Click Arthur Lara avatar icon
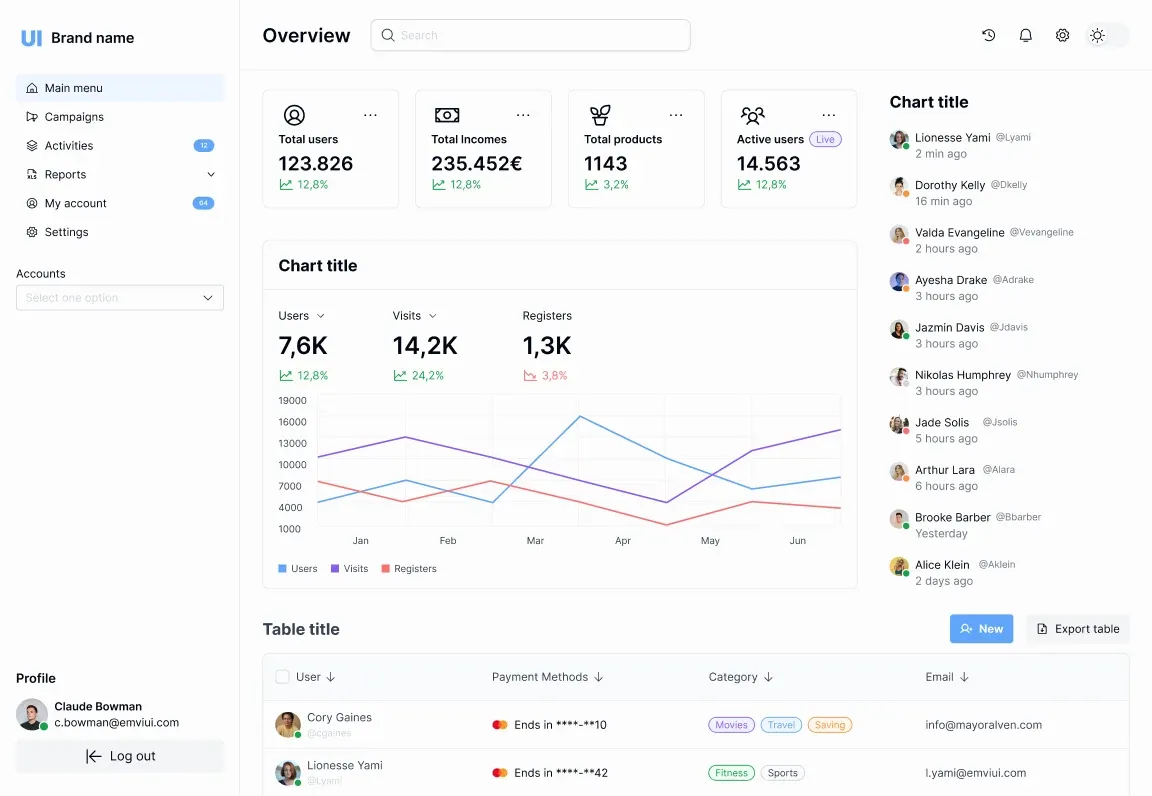The height and width of the screenshot is (796, 1152). [899, 472]
